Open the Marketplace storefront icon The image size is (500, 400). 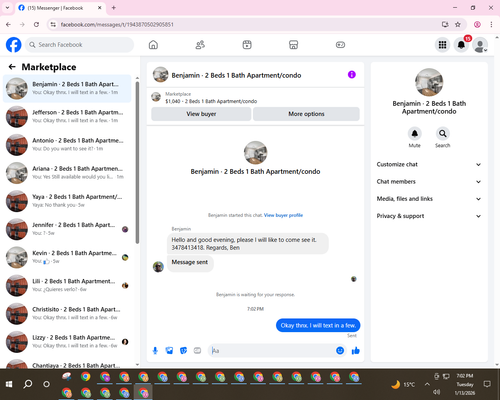293,45
